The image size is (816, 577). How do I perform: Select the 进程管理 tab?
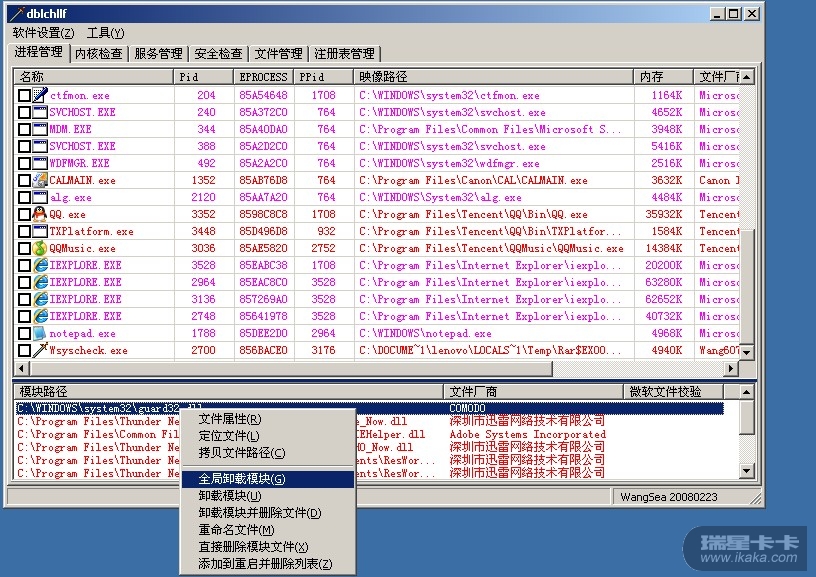point(39,52)
